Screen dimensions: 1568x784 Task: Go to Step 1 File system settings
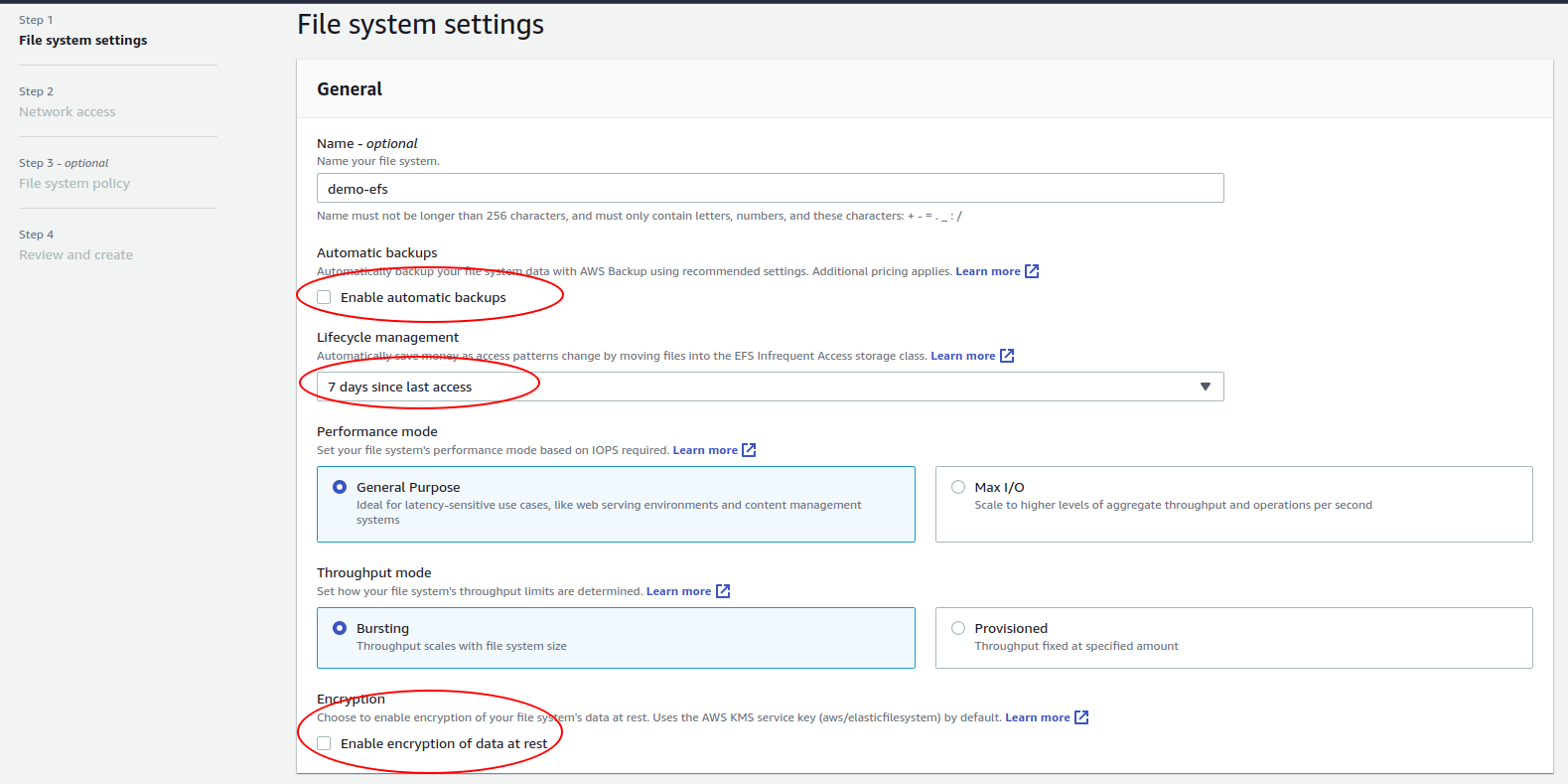(x=82, y=40)
